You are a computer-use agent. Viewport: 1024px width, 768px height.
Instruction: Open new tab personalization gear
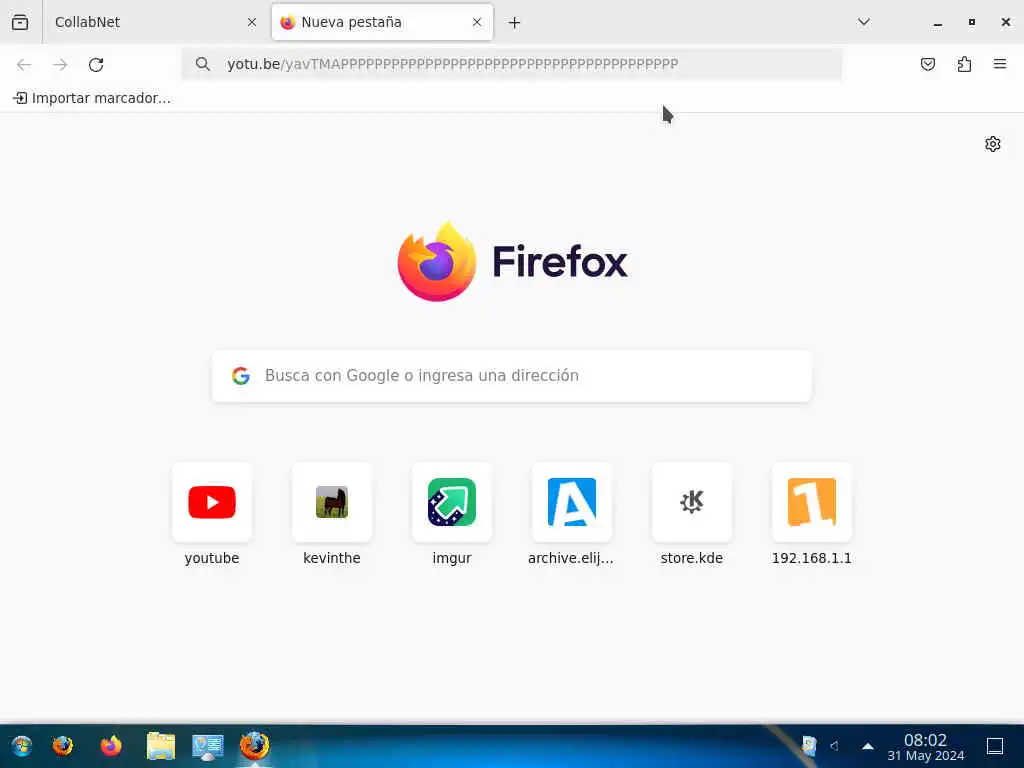pyautogui.click(x=993, y=144)
